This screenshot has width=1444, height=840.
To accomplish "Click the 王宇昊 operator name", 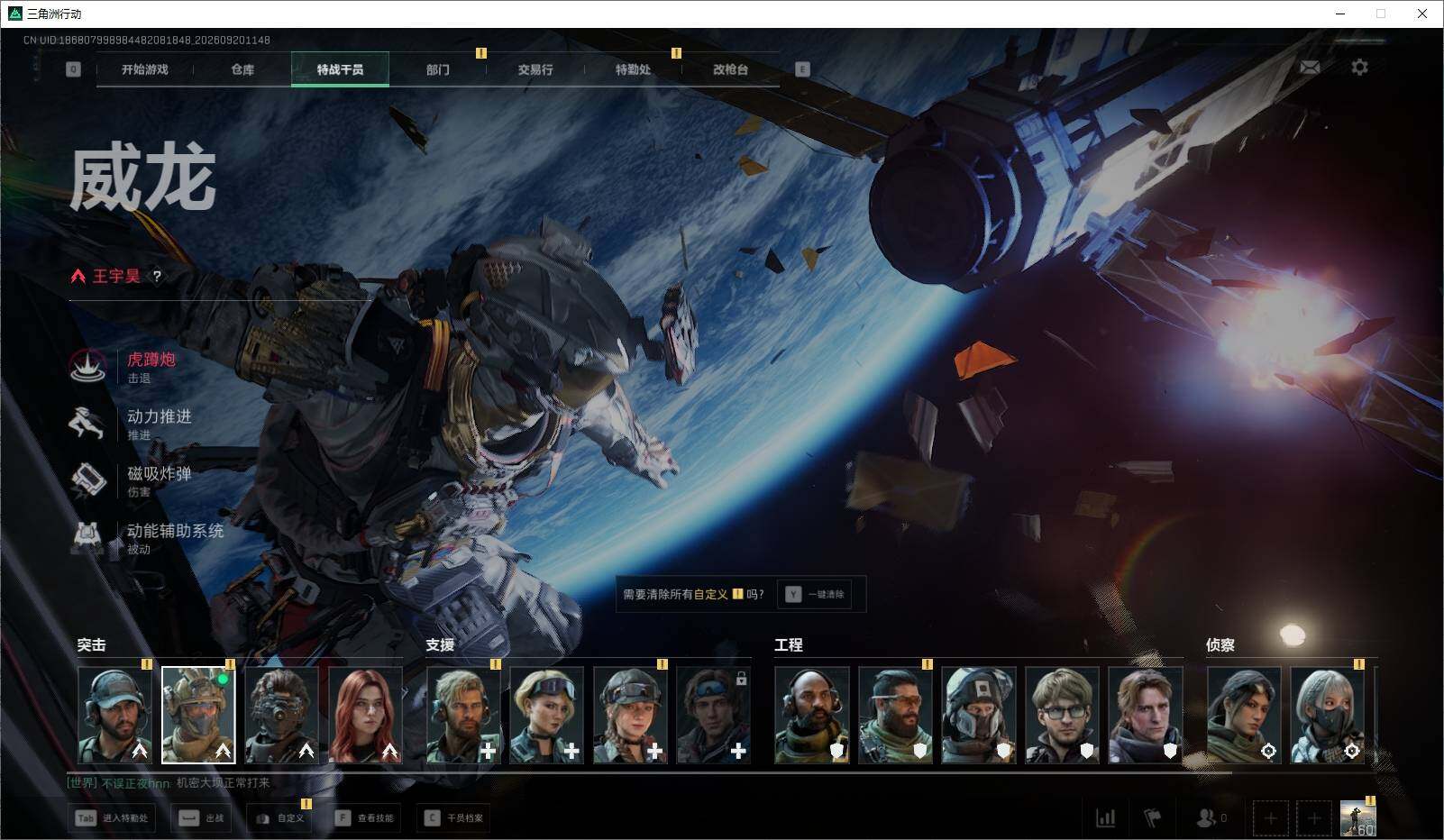I will pyautogui.click(x=116, y=277).
